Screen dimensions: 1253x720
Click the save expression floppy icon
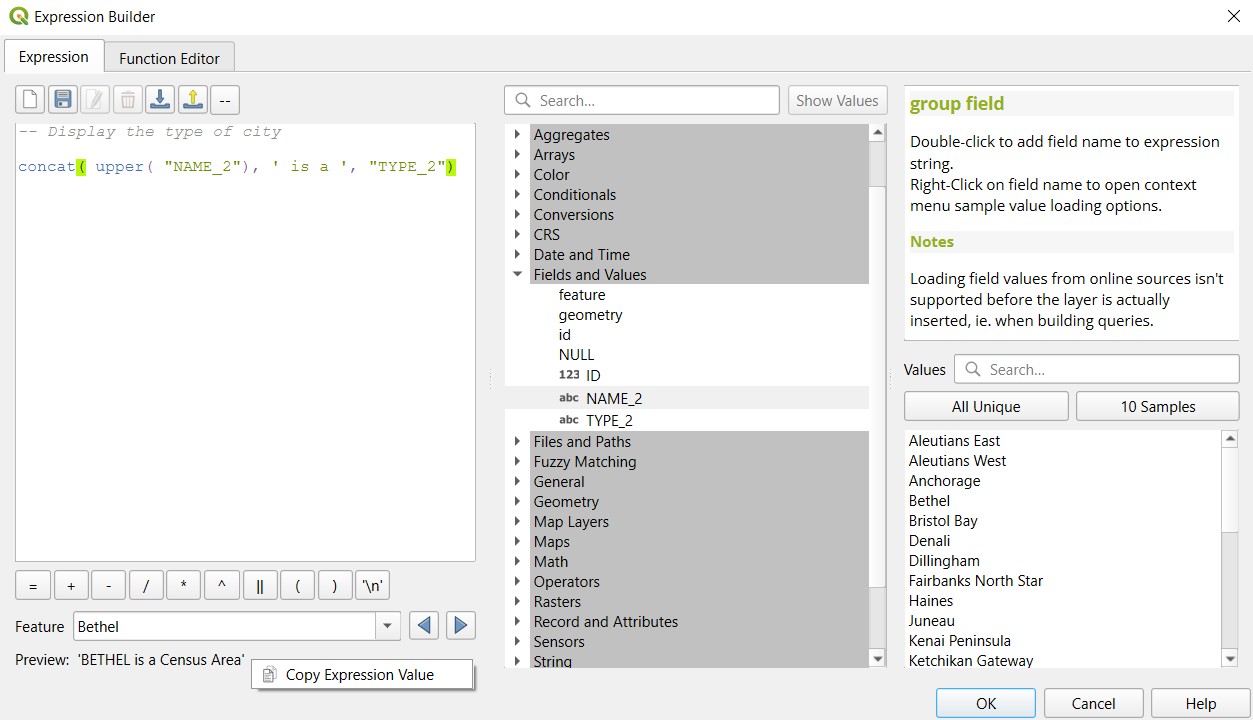63,99
